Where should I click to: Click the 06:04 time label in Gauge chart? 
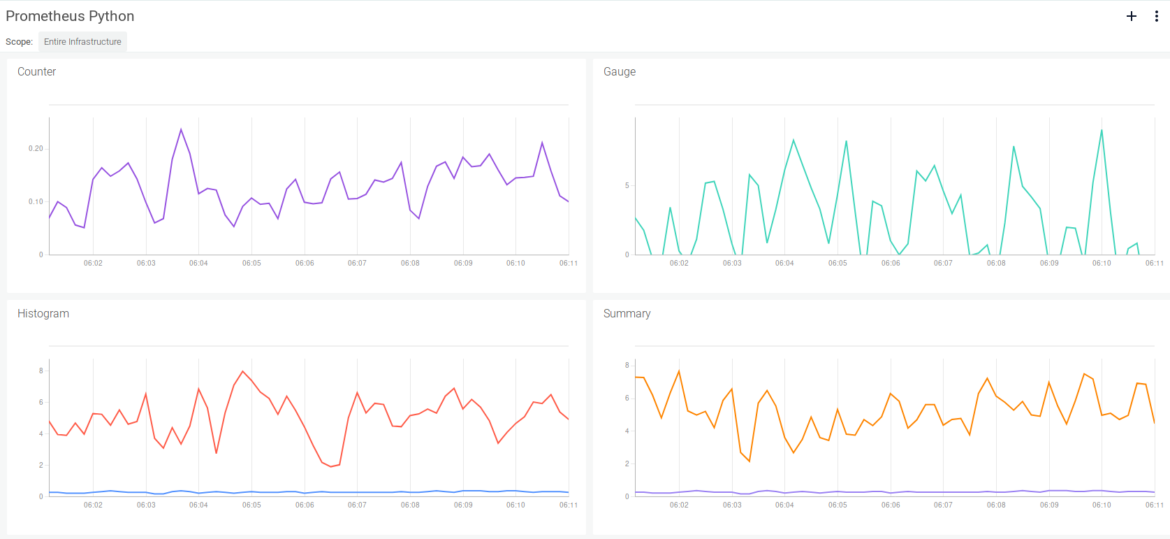tap(784, 264)
